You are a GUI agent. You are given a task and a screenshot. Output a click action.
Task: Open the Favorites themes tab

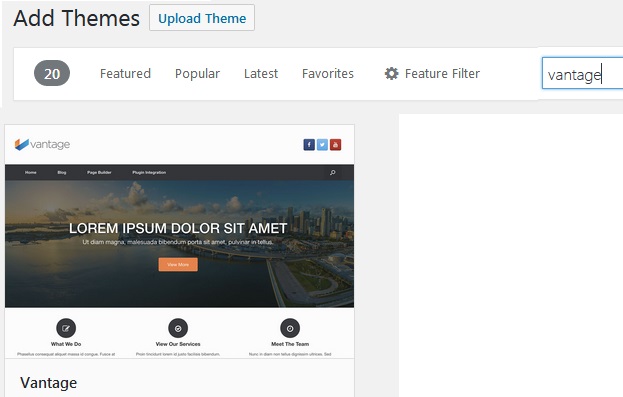[328, 74]
